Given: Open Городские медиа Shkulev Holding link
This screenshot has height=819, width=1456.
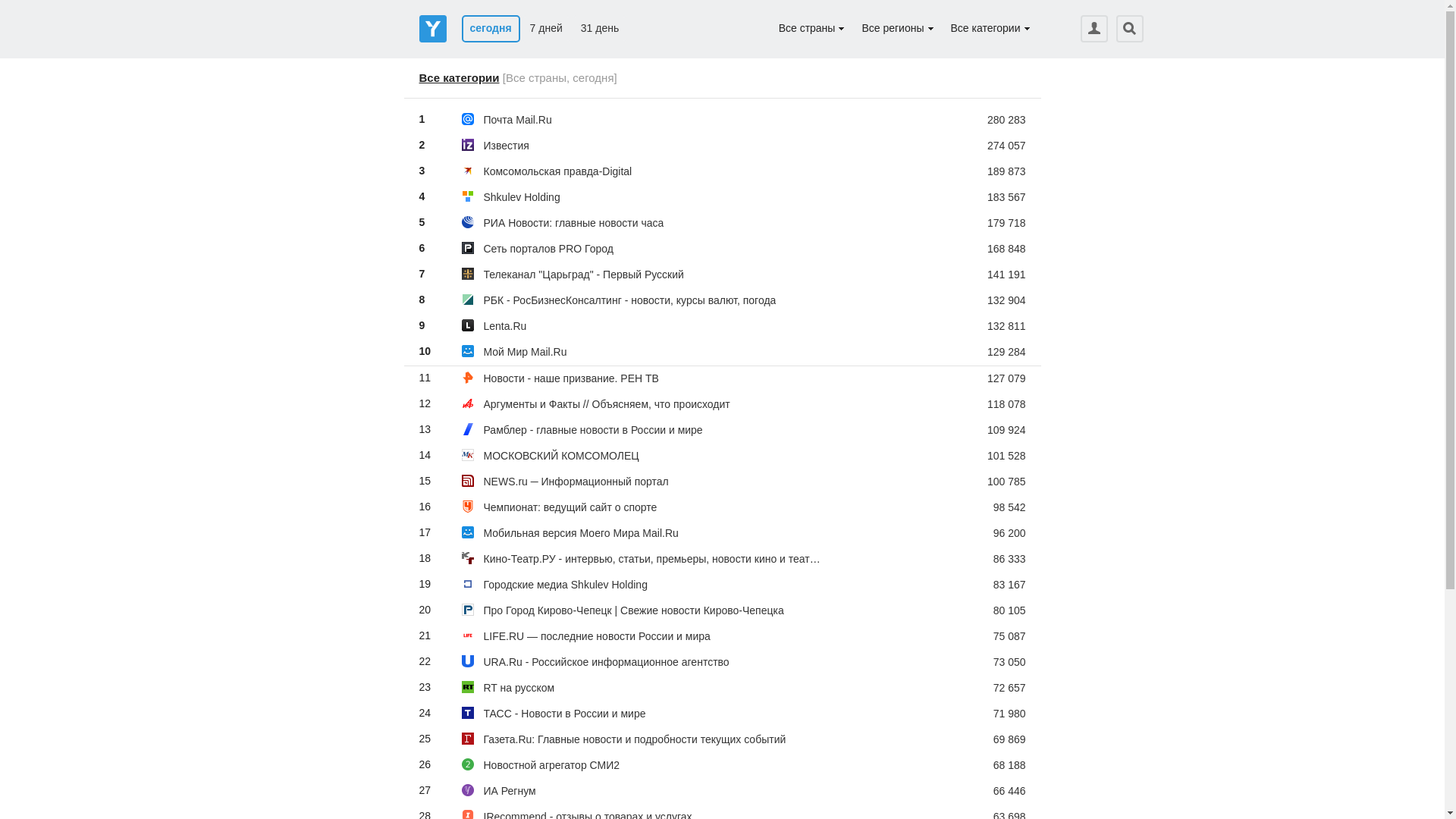Looking at the screenshot, I should tap(565, 585).
